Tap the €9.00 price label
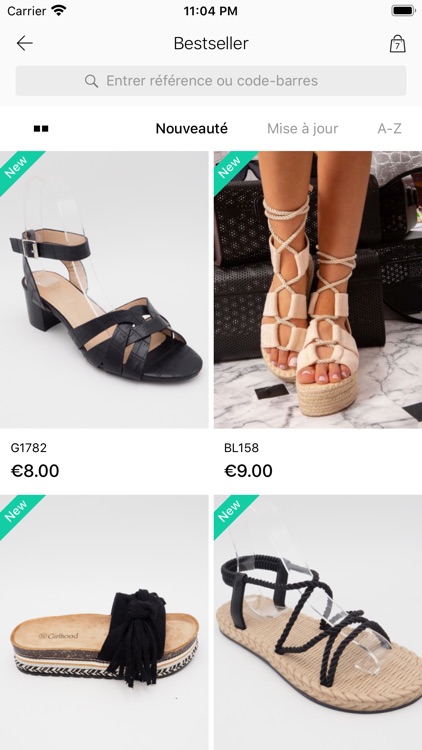 click(248, 471)
